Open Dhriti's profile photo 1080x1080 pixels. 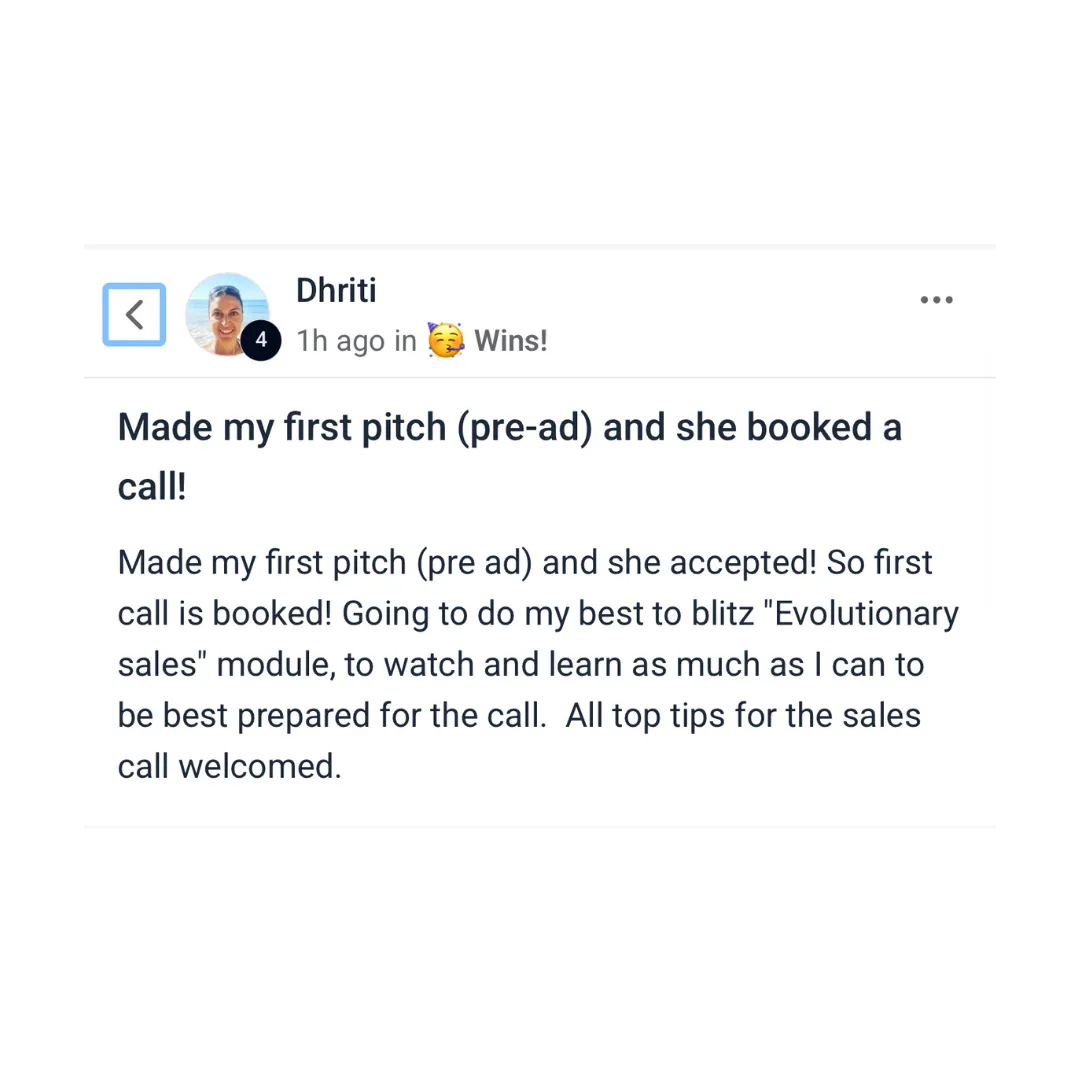[x=227, y=314]
